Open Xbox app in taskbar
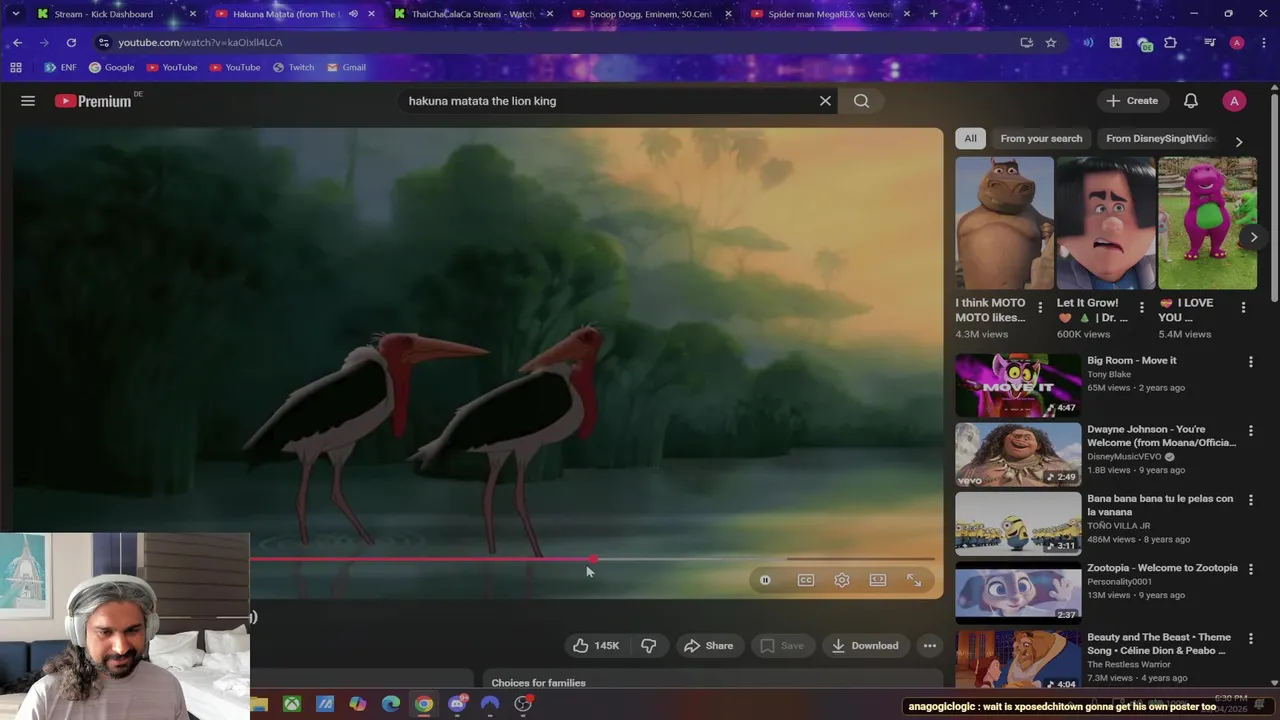Image resolution: width=1280 pixels, height=720 pixels. [x=291, y=704]
